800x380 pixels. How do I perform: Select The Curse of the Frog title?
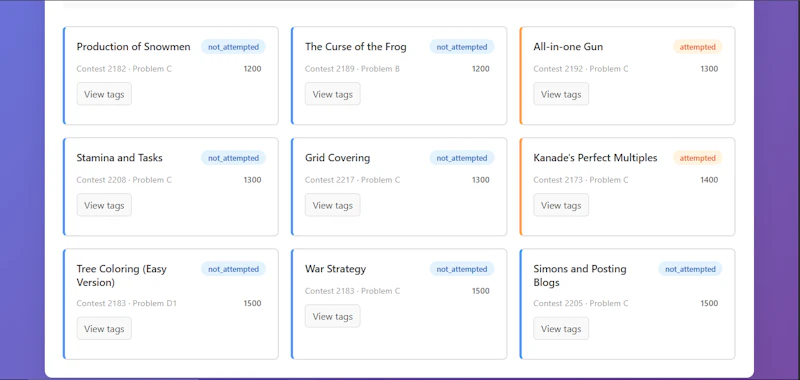[x=356, y=47]
